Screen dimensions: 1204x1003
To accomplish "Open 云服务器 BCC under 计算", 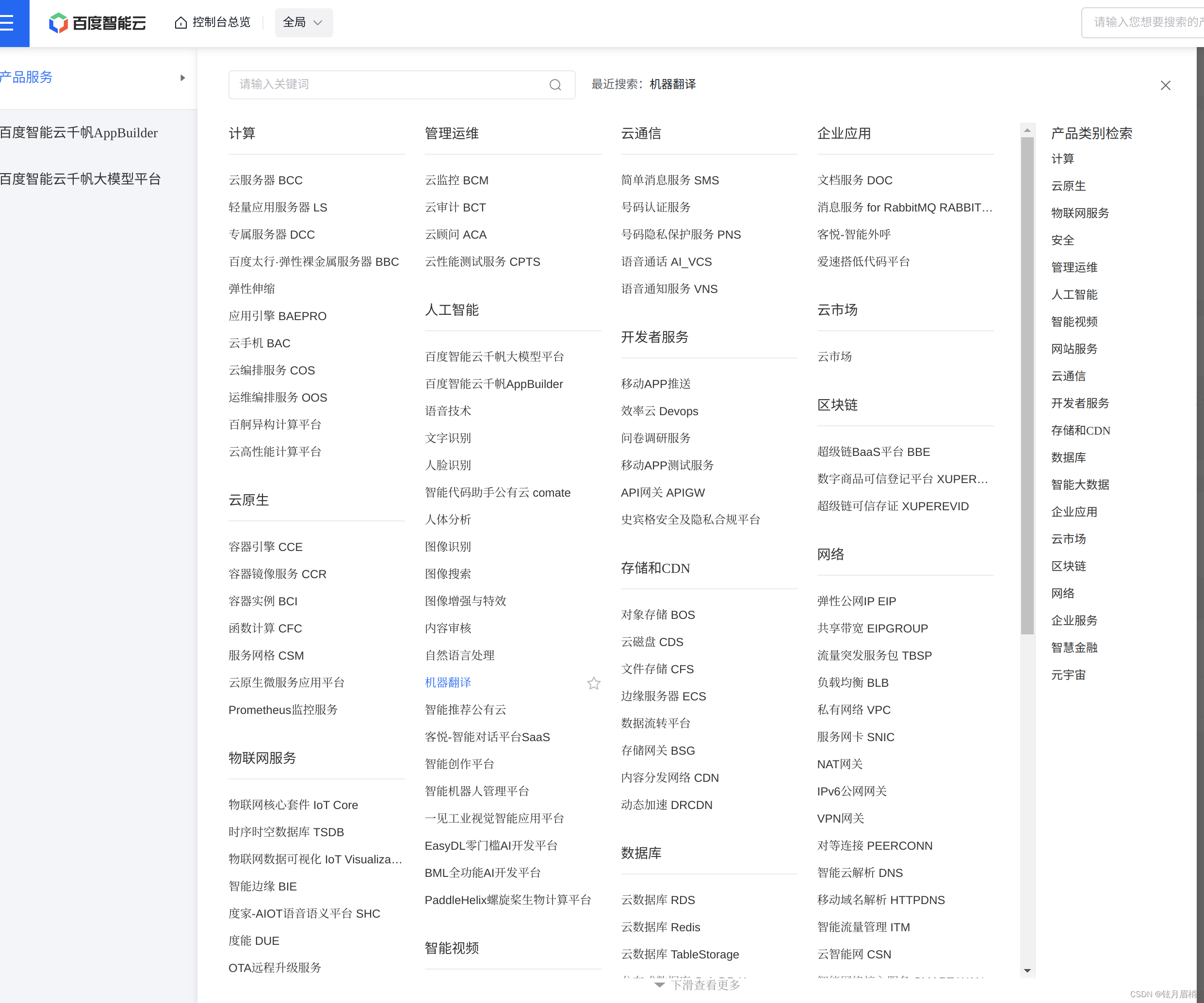I will tap(266, 180).
